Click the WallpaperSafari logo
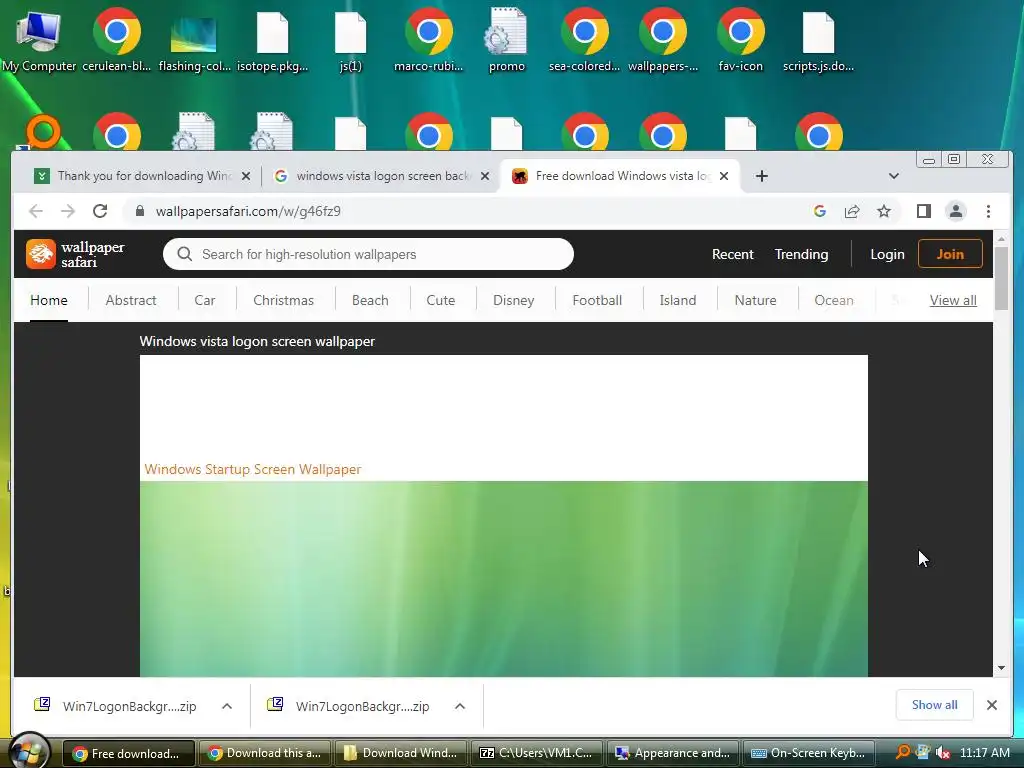 click(x=75, y=254)
